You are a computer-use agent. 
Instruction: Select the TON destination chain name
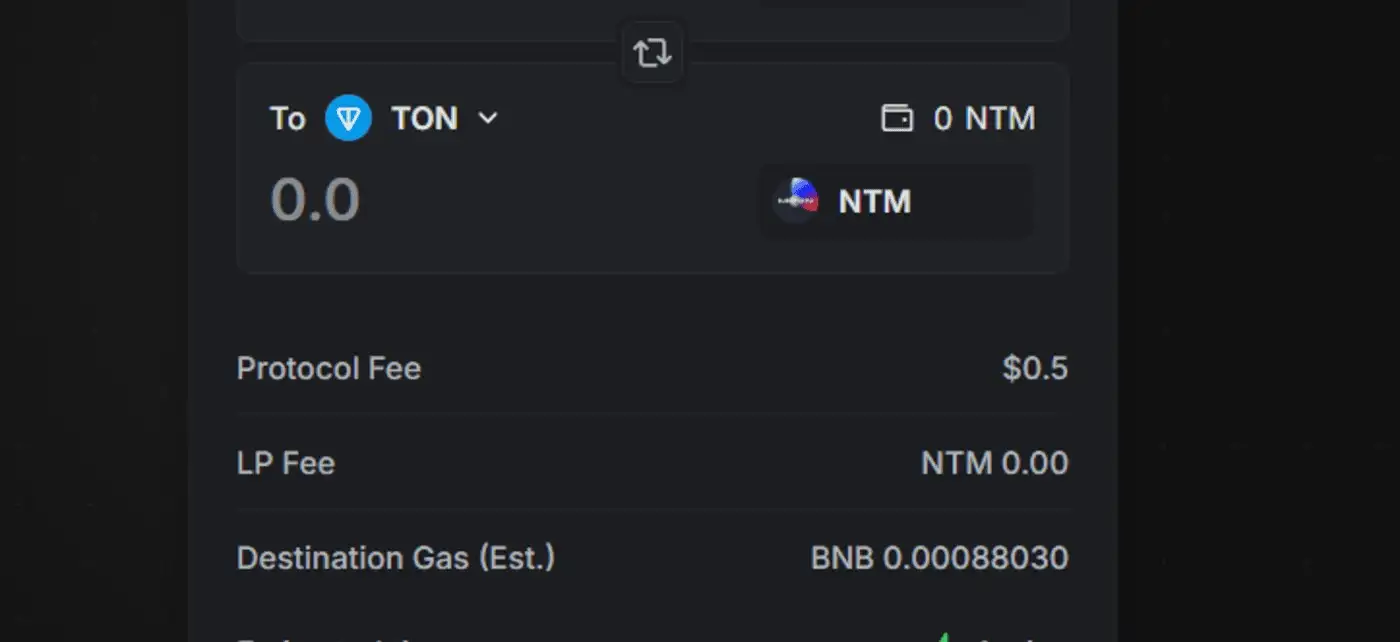(x=424, y=119)
